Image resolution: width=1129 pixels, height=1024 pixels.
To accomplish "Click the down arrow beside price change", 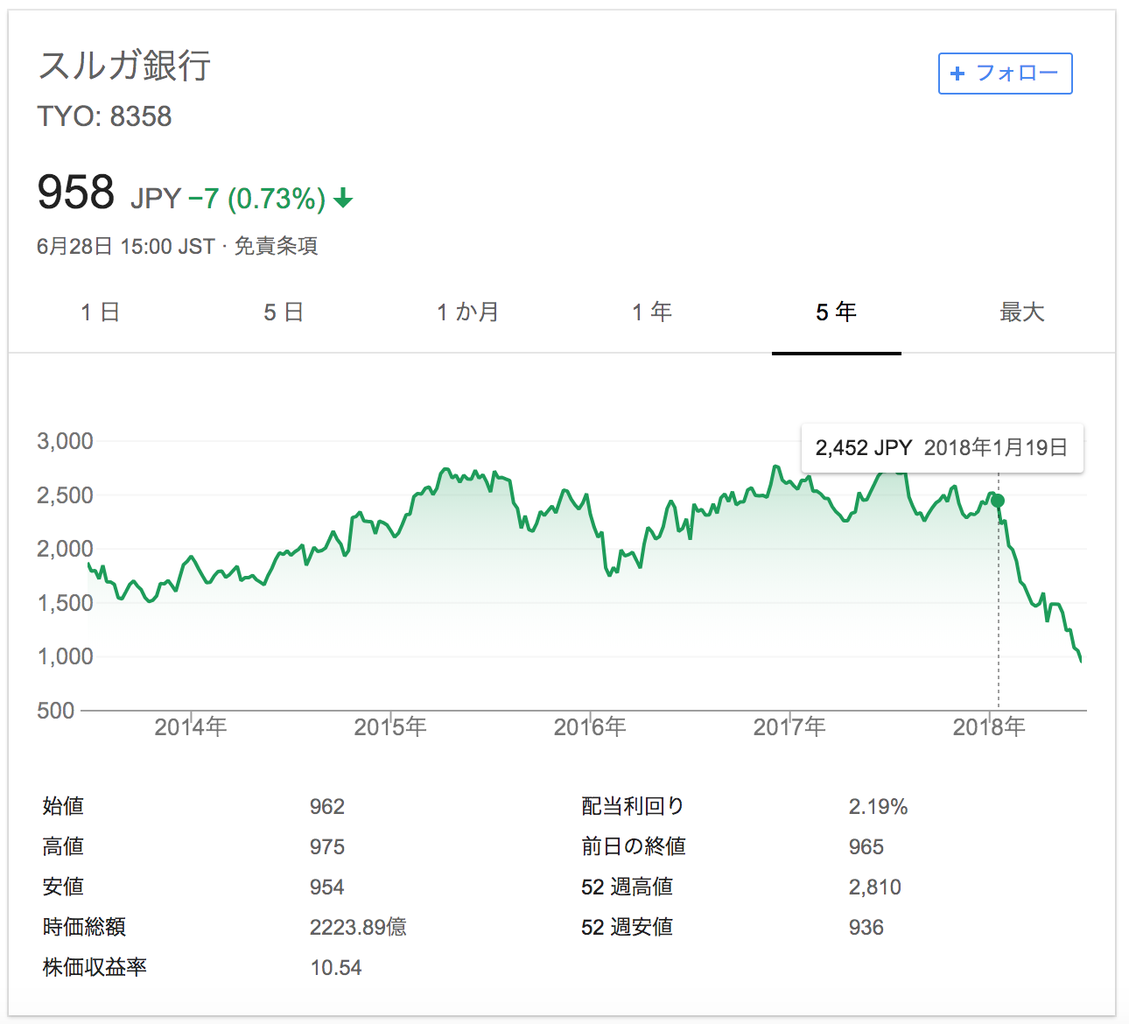I will [343, 198].
